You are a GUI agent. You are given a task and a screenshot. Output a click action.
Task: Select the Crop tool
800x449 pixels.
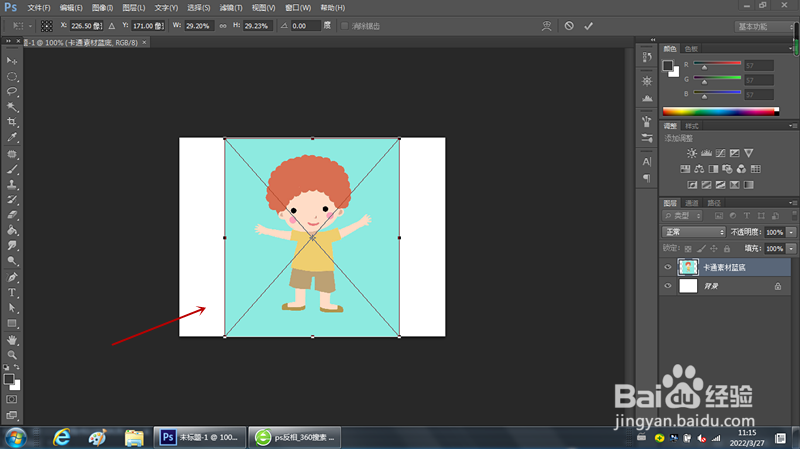click(12, 122)
